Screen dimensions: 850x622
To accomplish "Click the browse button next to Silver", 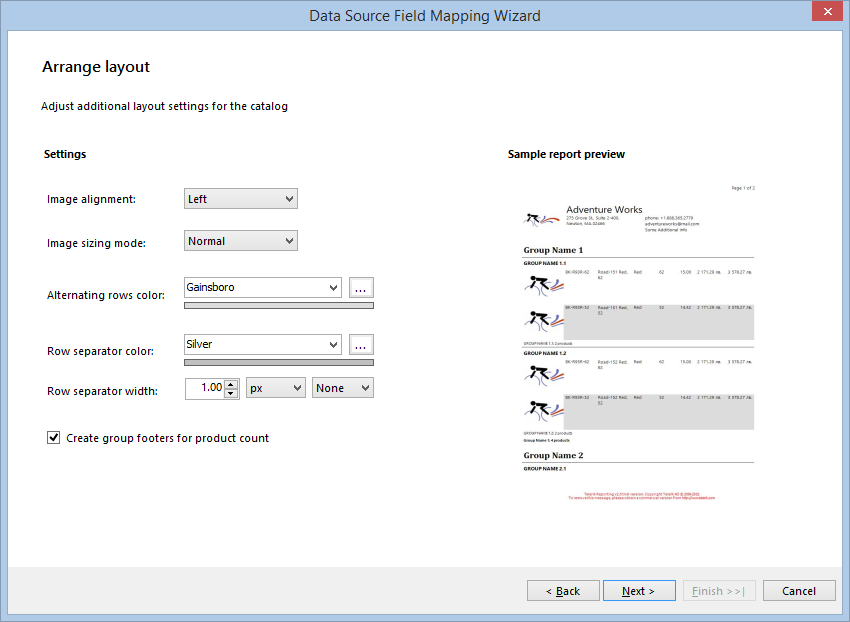I will pos(360,344).
